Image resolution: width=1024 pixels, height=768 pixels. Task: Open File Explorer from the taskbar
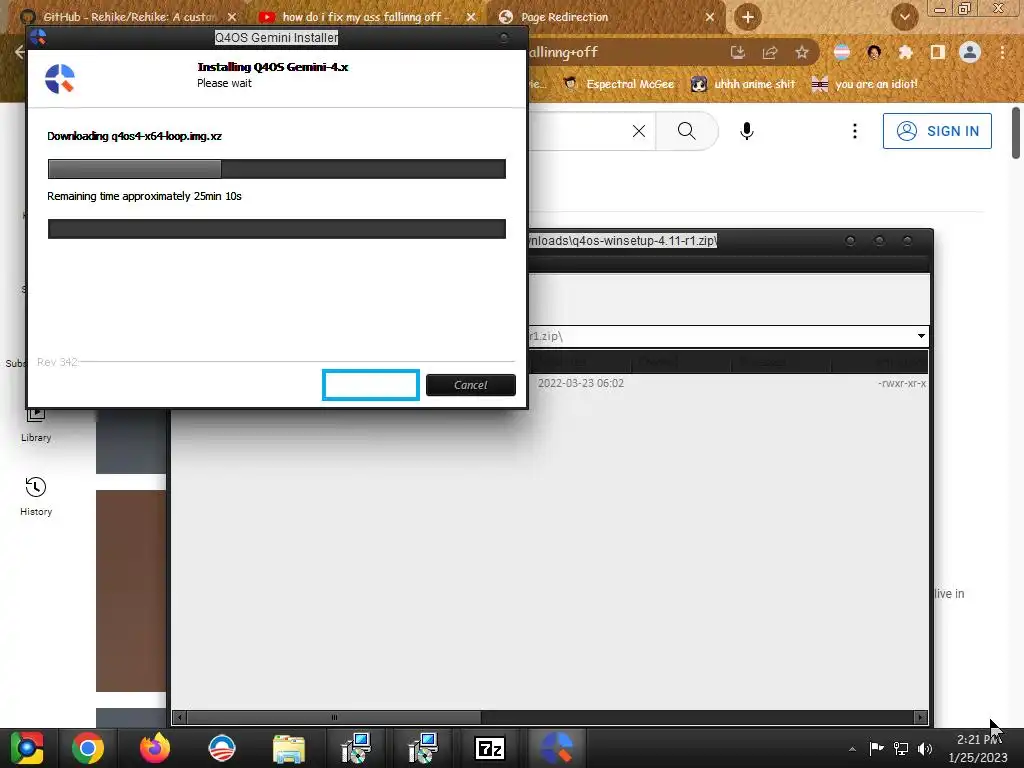(x=289, y=748)
